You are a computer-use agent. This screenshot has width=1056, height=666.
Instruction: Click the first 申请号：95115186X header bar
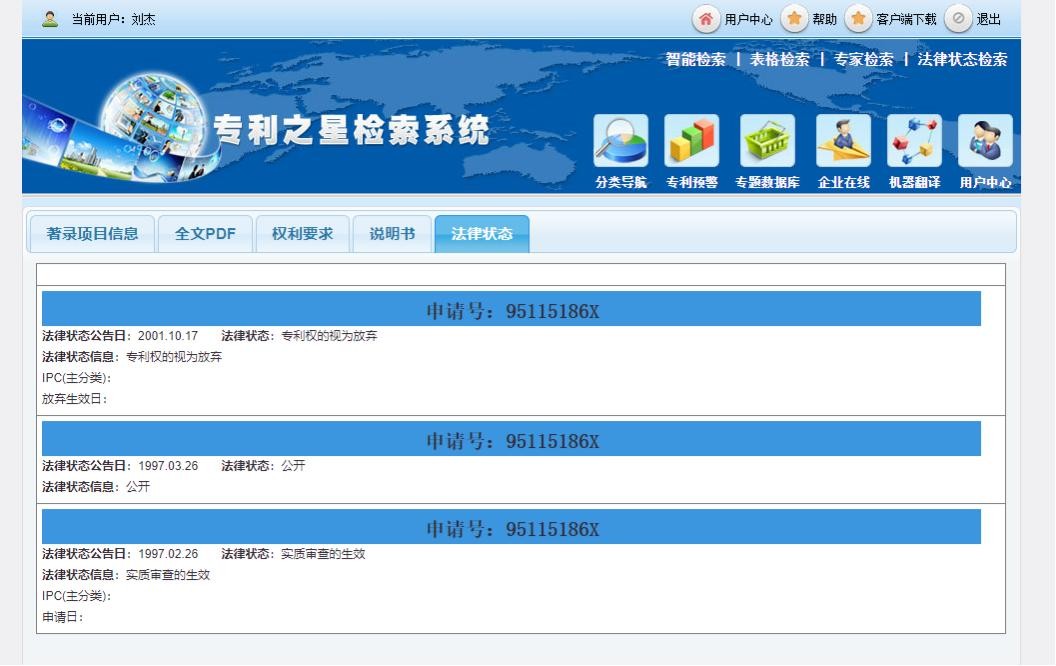tap(511, 310)
